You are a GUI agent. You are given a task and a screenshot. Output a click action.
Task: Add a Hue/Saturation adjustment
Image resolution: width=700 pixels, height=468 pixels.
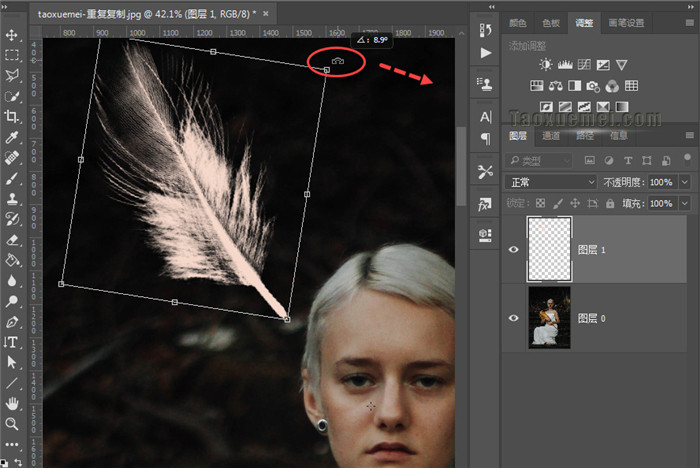(x=536, y=86)
